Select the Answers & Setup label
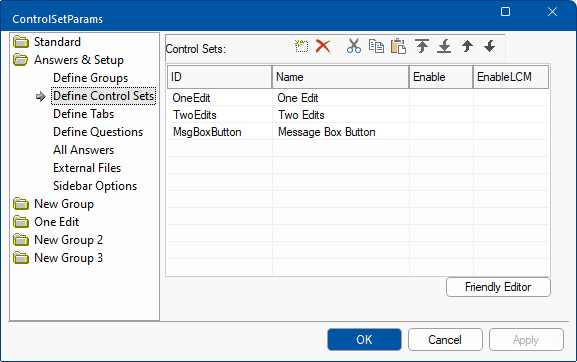The width and height of the screenshot is (577, 362). (79, 60)
